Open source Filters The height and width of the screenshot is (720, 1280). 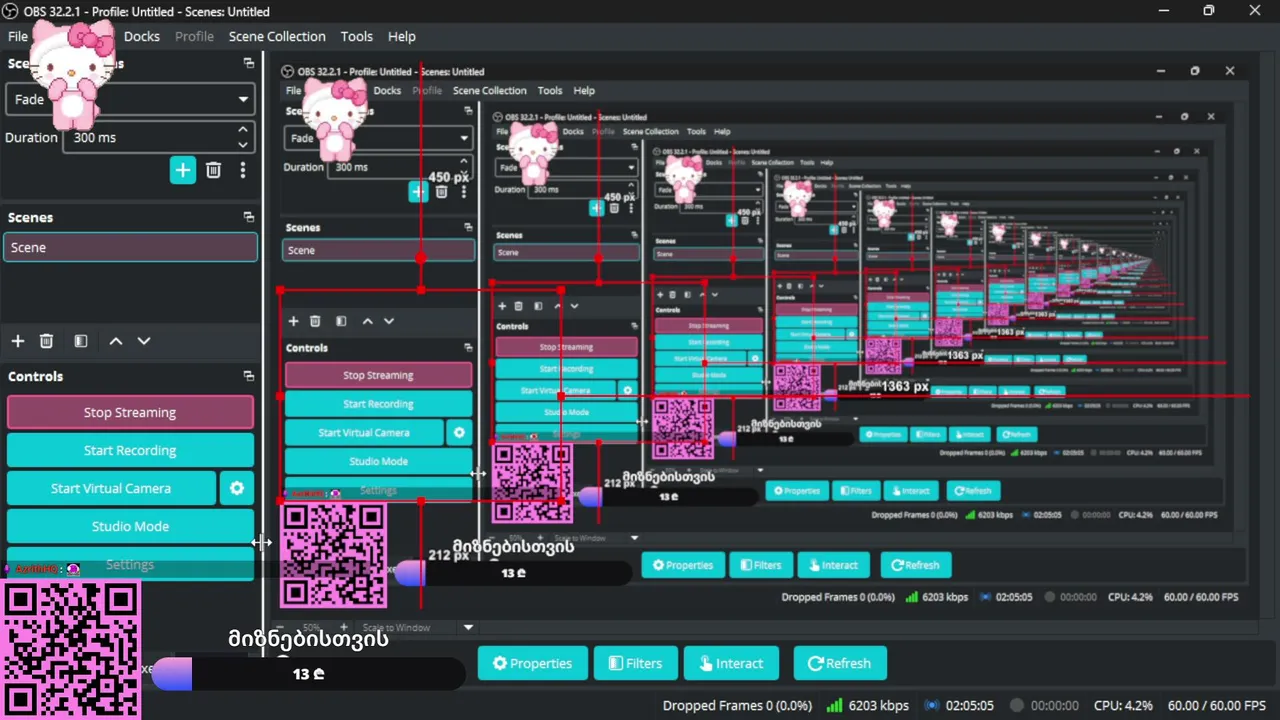(x=635, y=663)
